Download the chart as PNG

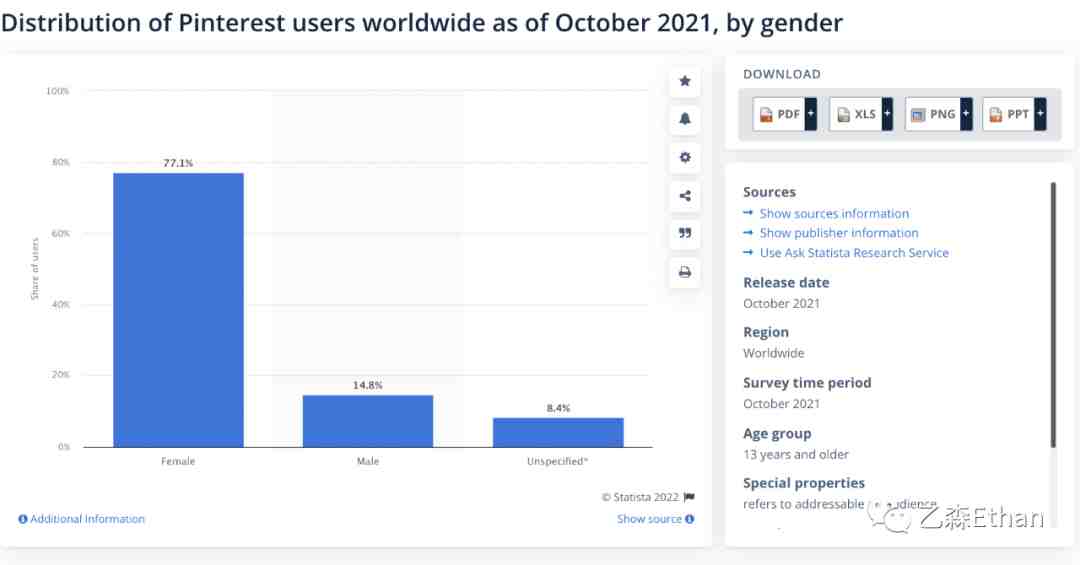[x=933, y=114]
